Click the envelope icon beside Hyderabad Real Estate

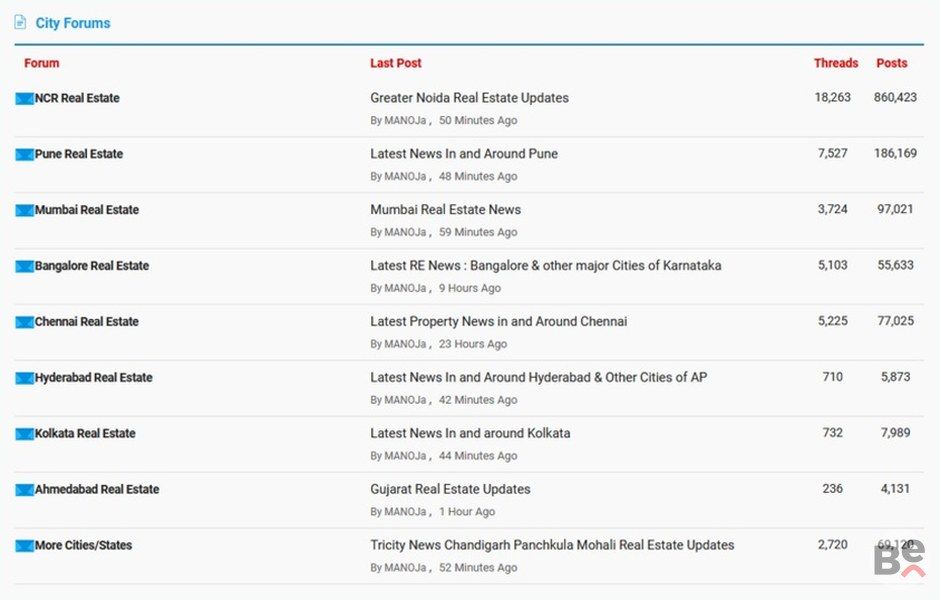[24, 379]
